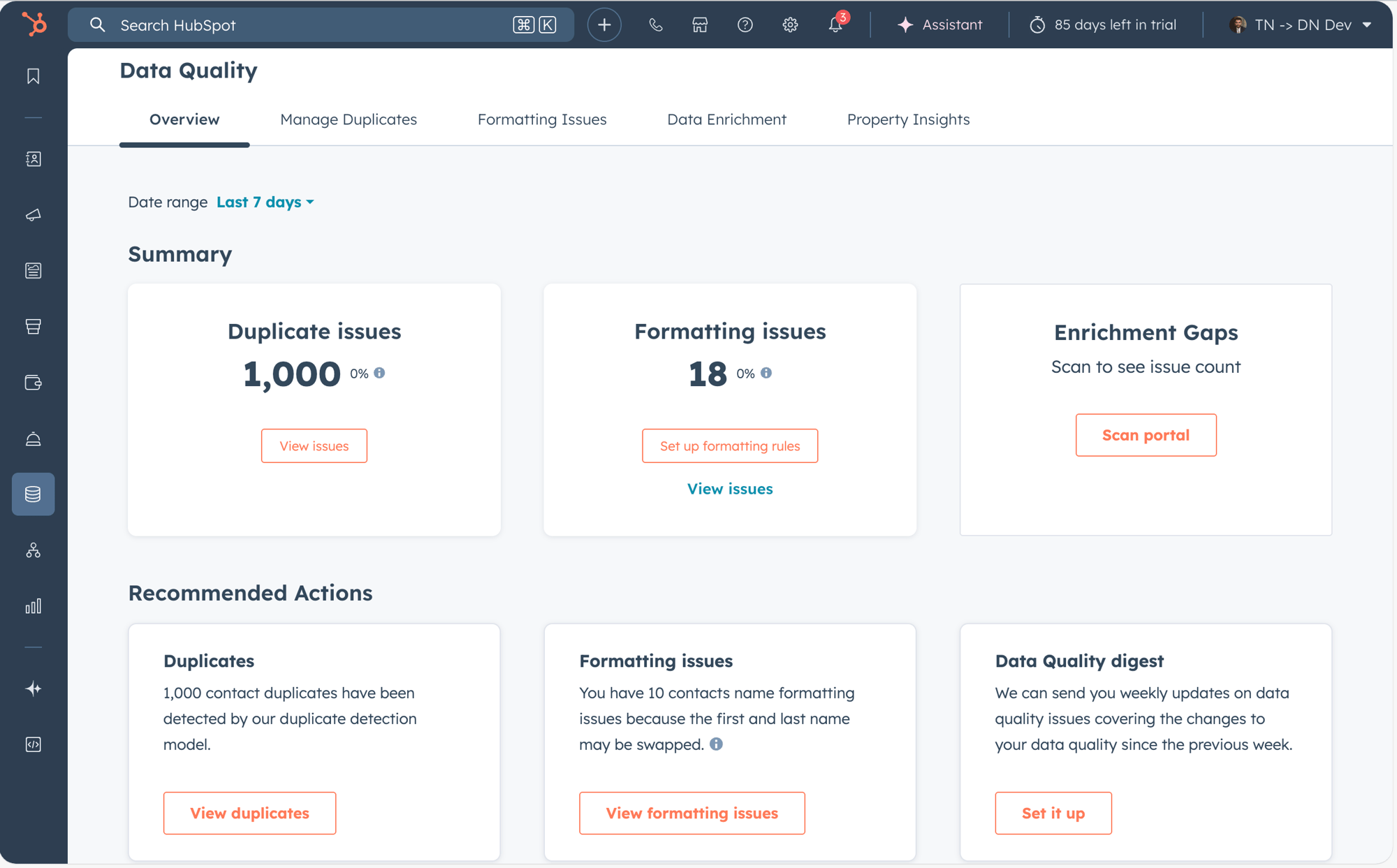The height and width of the screenshot is (868, 1397).
Task: Select the Developer code icon in sidebar
Action: (x=32, y=744)
